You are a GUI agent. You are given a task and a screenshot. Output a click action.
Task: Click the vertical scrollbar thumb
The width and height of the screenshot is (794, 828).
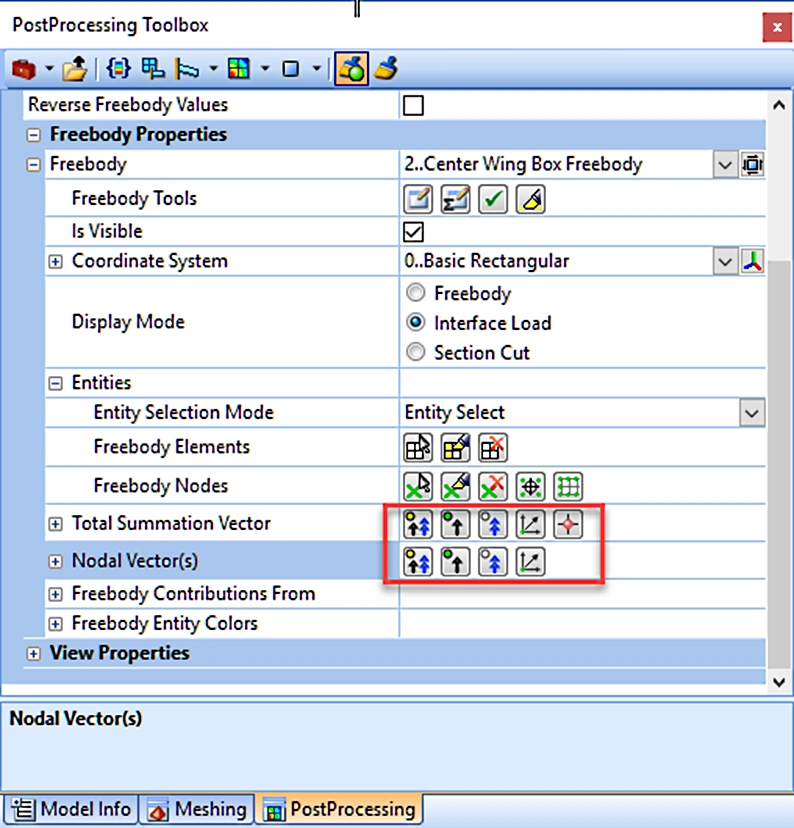click(779, 465)
